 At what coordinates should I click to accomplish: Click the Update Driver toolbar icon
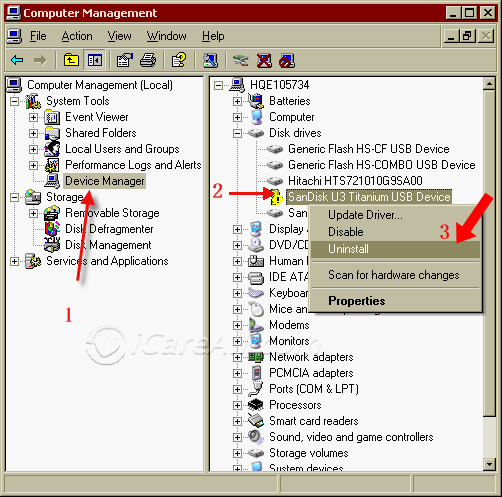tap(240, 60)
